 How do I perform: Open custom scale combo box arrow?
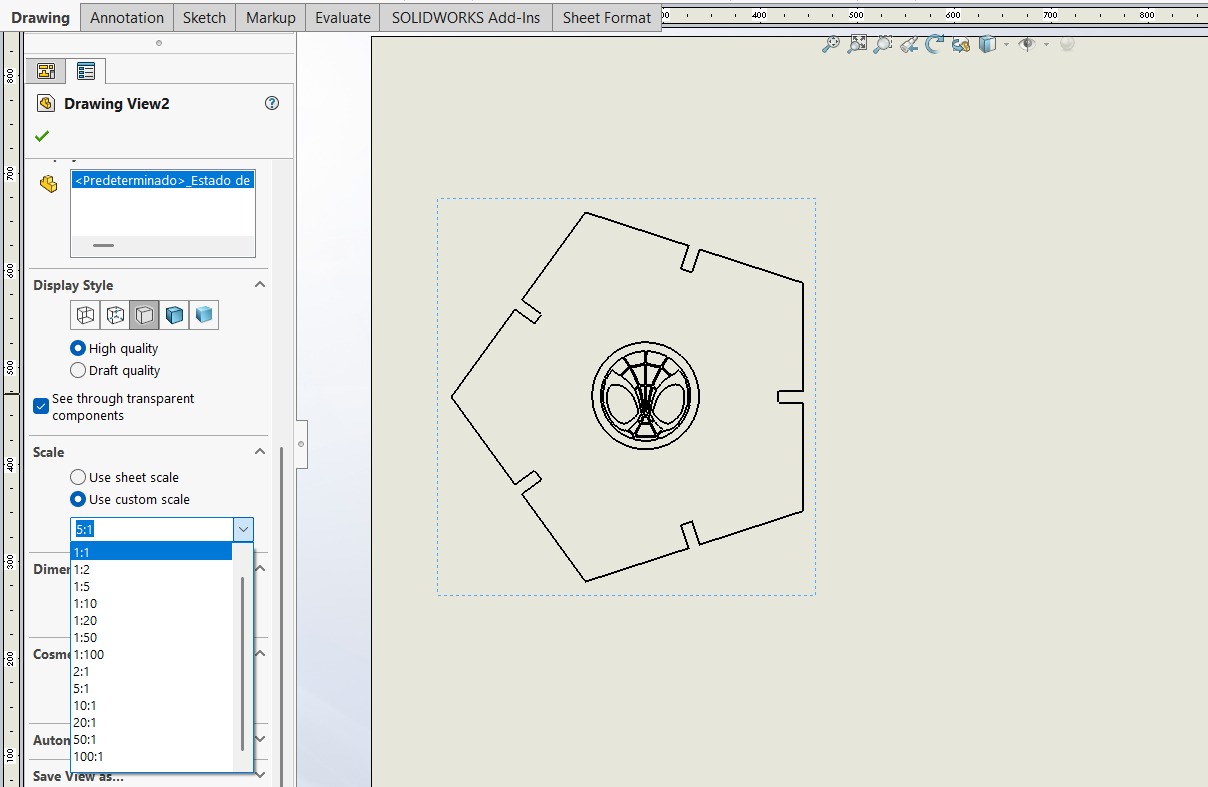(243, 529)
